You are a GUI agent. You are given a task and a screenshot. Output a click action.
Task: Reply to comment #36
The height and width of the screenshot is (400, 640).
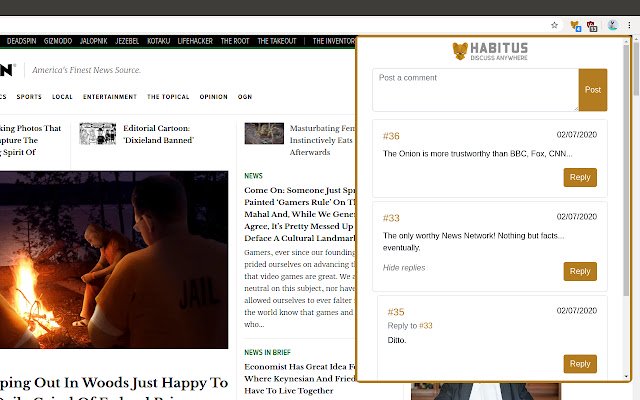coord(580,178)
